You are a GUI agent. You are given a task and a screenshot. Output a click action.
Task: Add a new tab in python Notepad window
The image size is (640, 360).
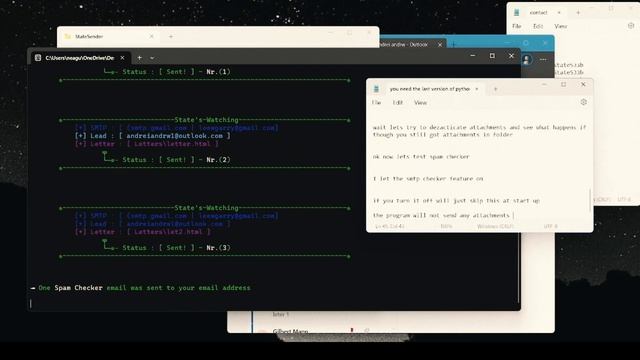point(496,89)
